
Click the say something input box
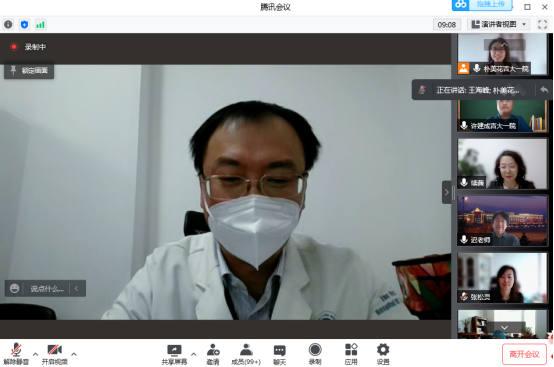tap(47, 289)
